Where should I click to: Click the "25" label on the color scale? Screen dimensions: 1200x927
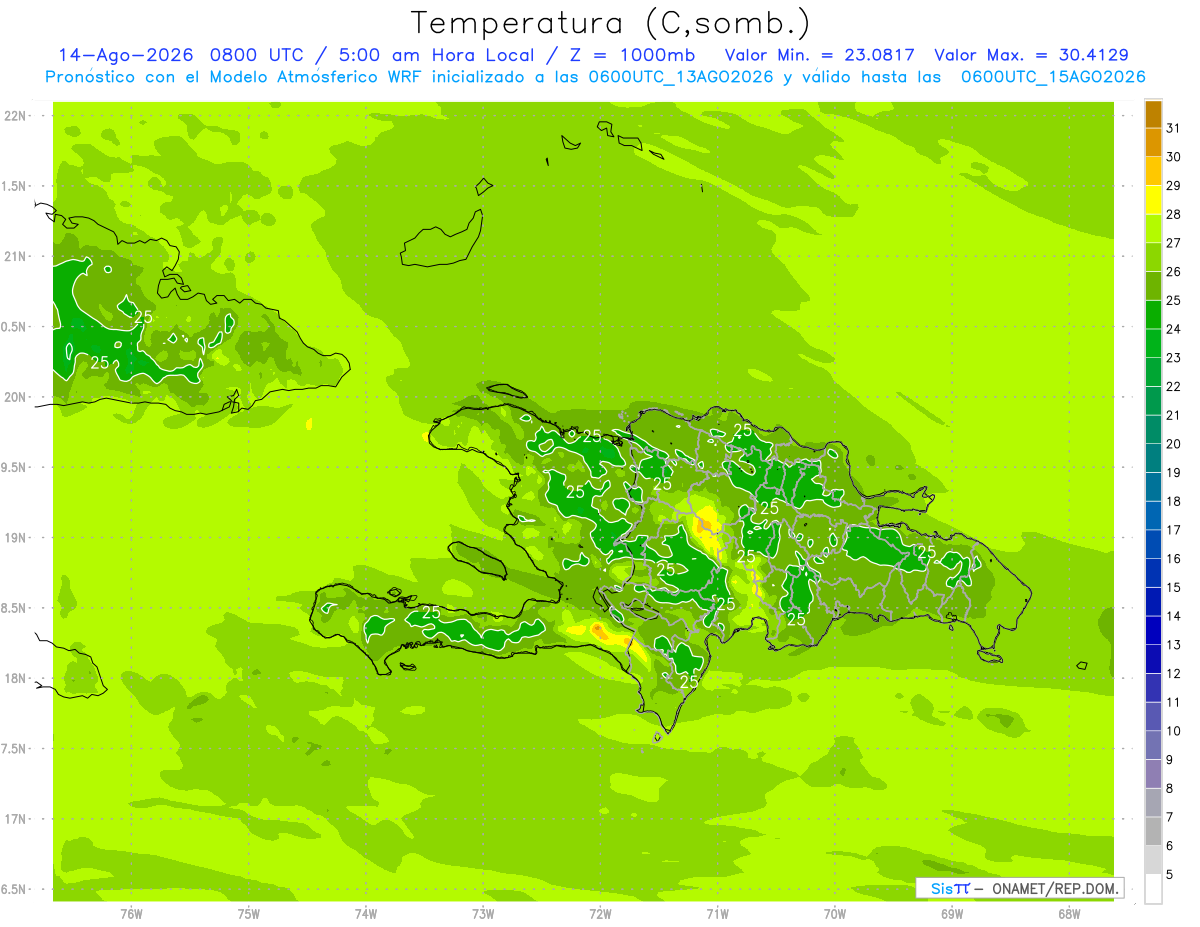[x=1173, y=300]
